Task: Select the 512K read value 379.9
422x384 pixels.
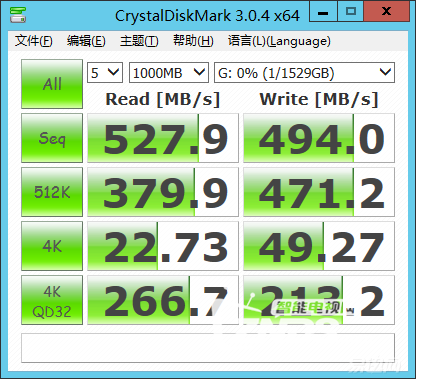Action: point(163,192)
